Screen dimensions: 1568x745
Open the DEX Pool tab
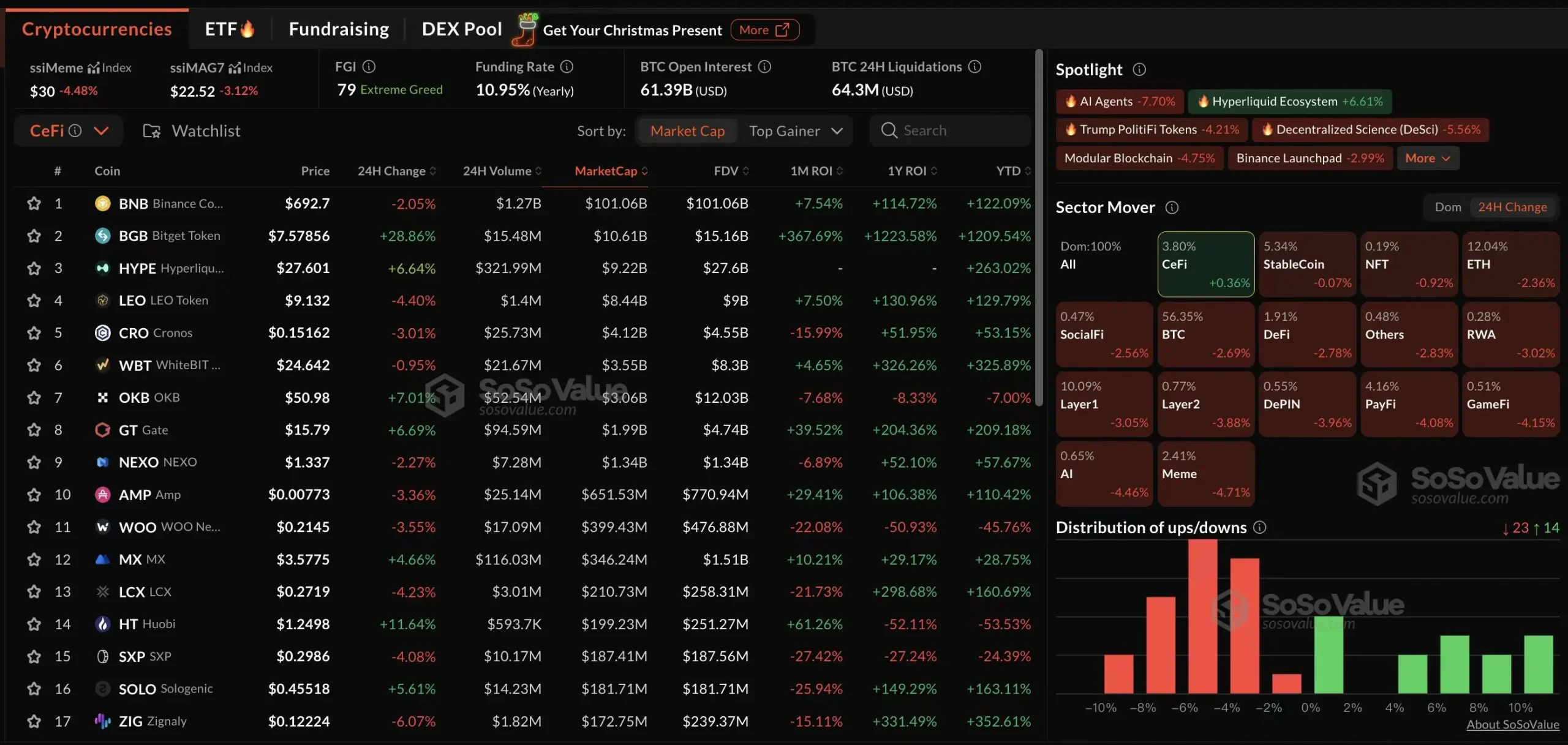coord(461,29)
